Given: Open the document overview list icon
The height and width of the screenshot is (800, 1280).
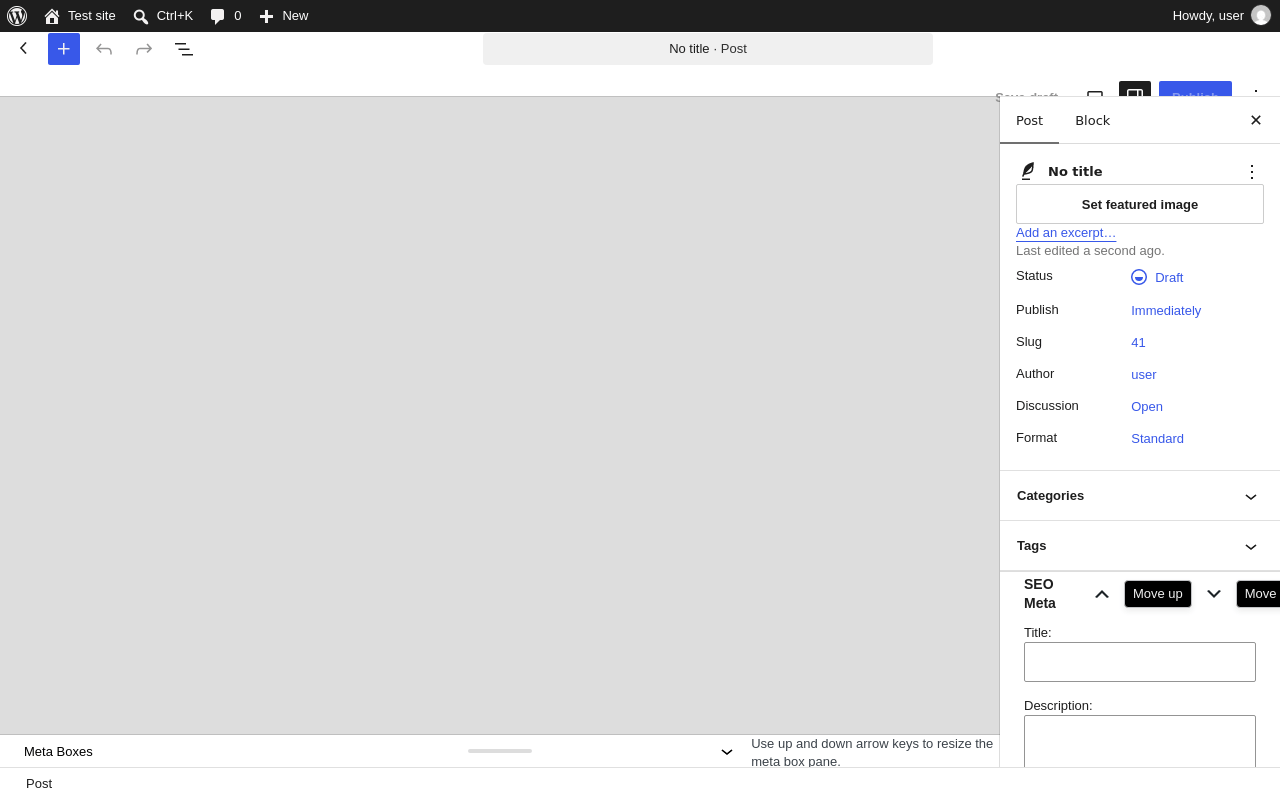Looking at the screenshot, I should point(184,49).
